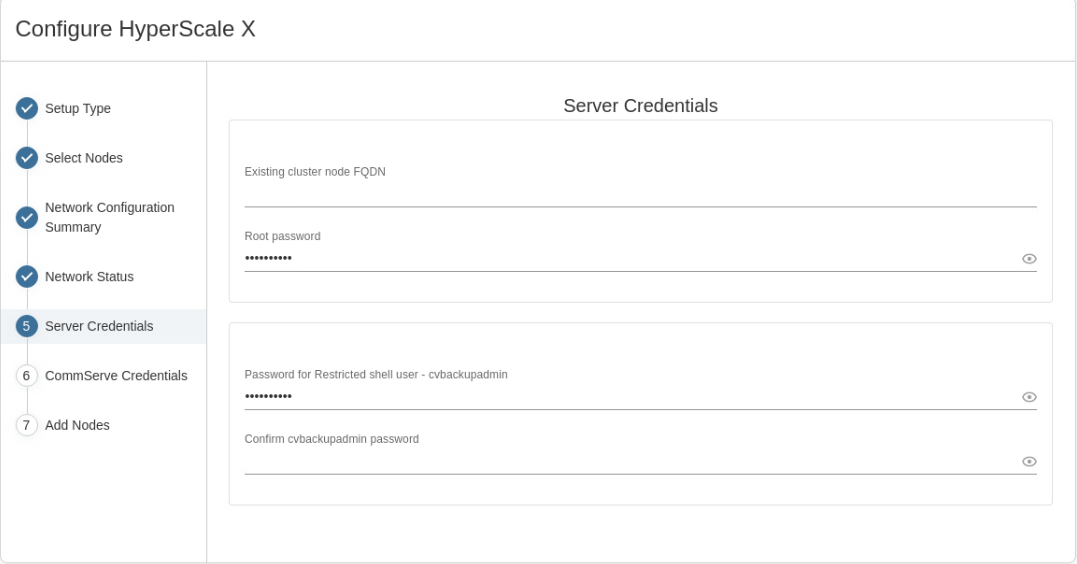
Task: Reveal the Restricted shell user password
Action: point(1028,397)
